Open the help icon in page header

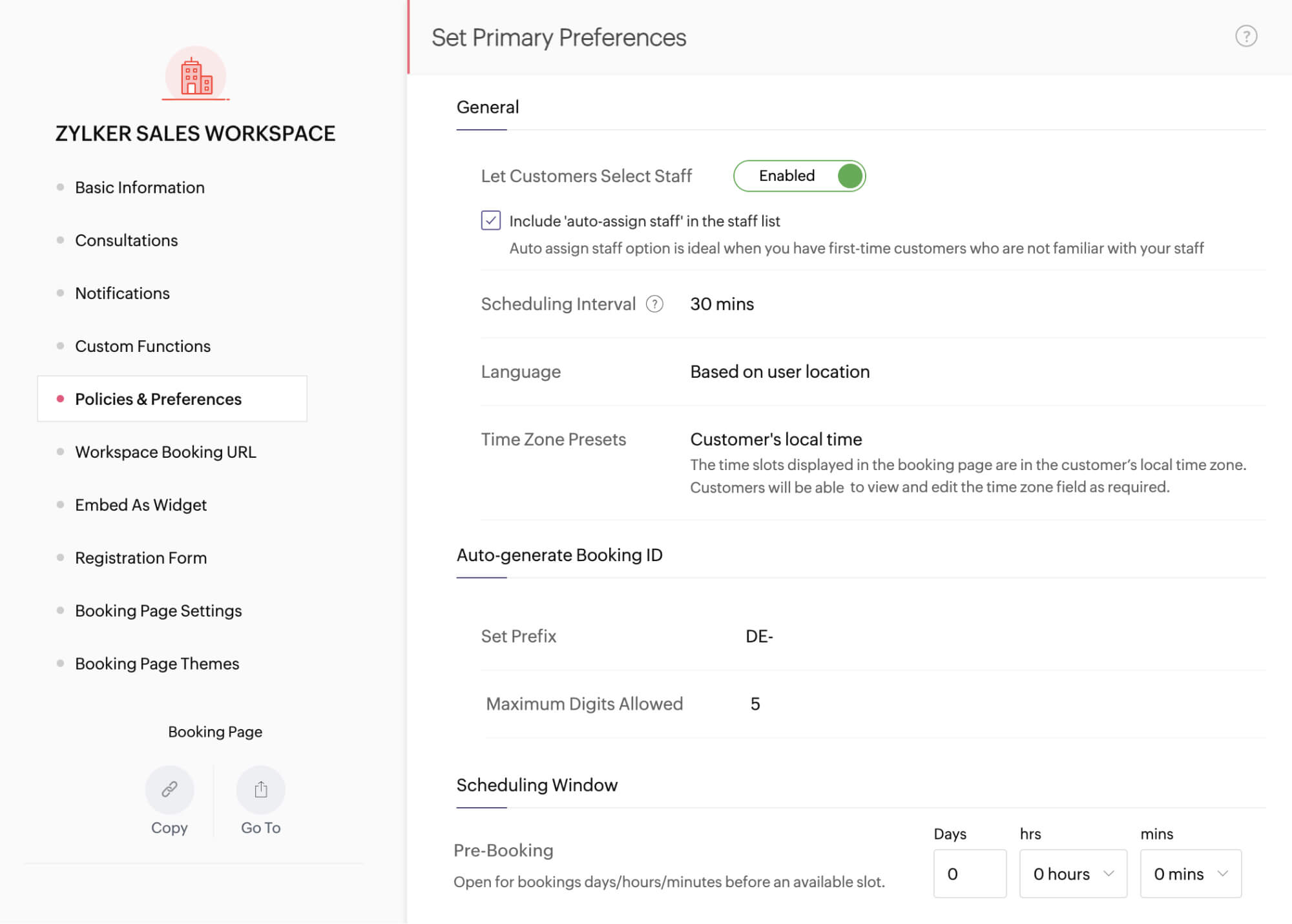(1245, 36)
